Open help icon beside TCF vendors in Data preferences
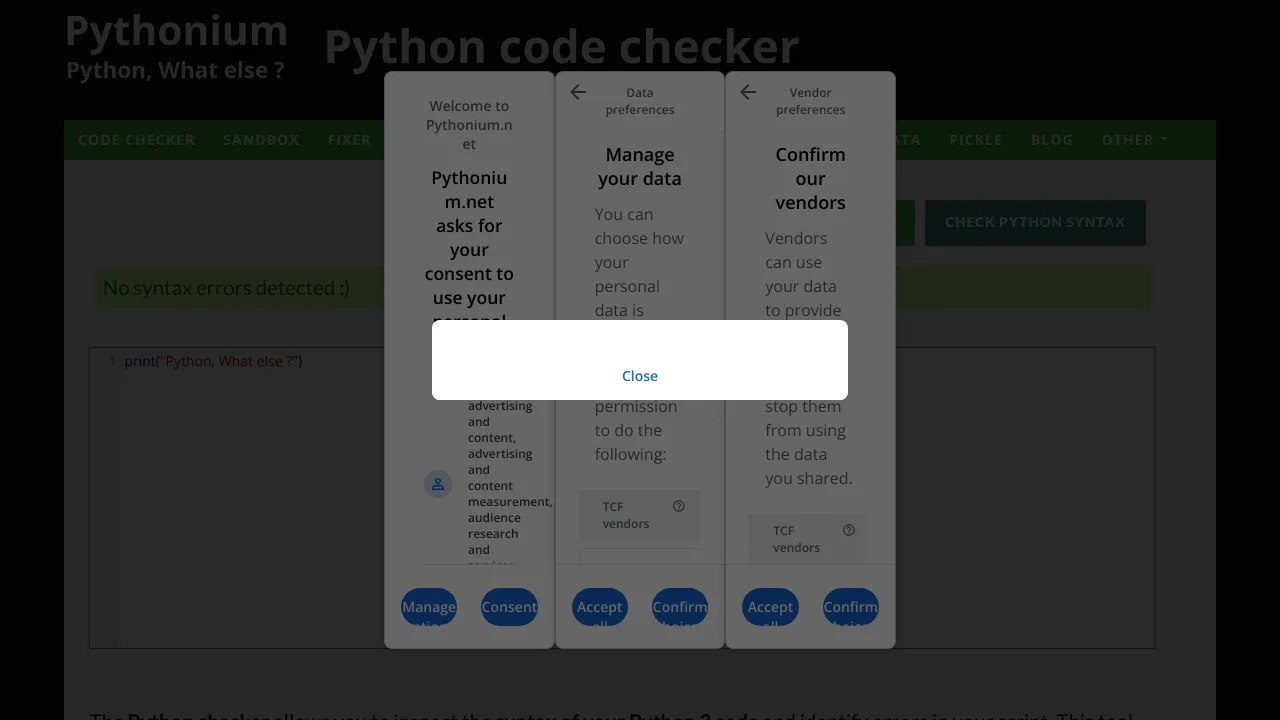The image size is (1280, 720). [x=679, y=506]
